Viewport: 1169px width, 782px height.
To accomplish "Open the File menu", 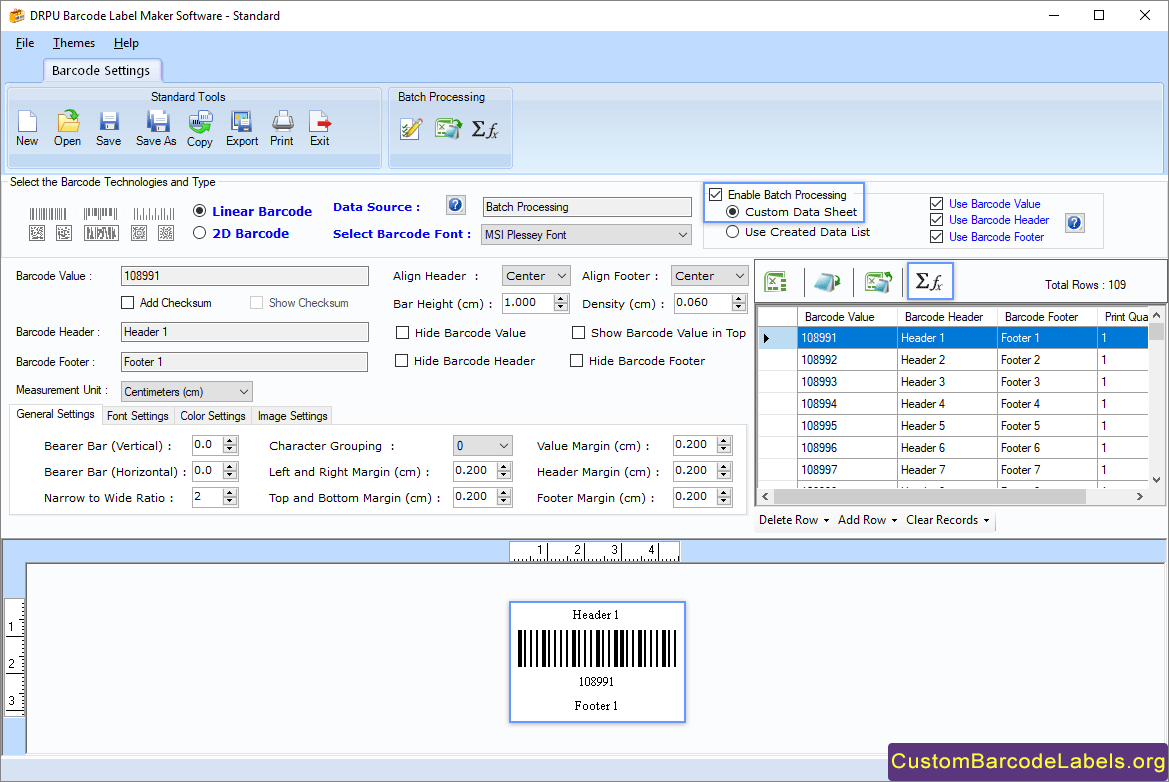I will tap(25, 43).
